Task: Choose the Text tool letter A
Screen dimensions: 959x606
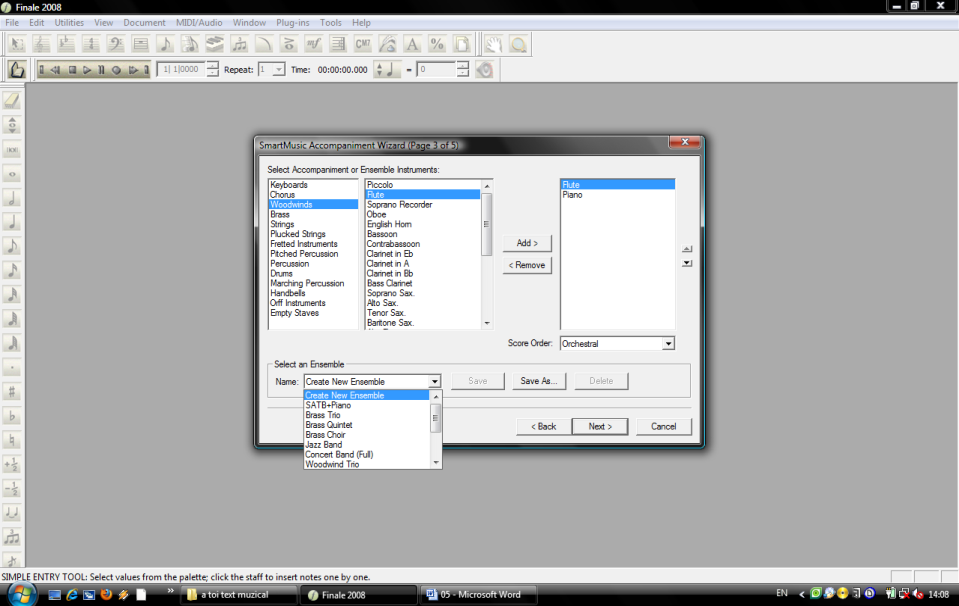Action: [x=412, y=44]
